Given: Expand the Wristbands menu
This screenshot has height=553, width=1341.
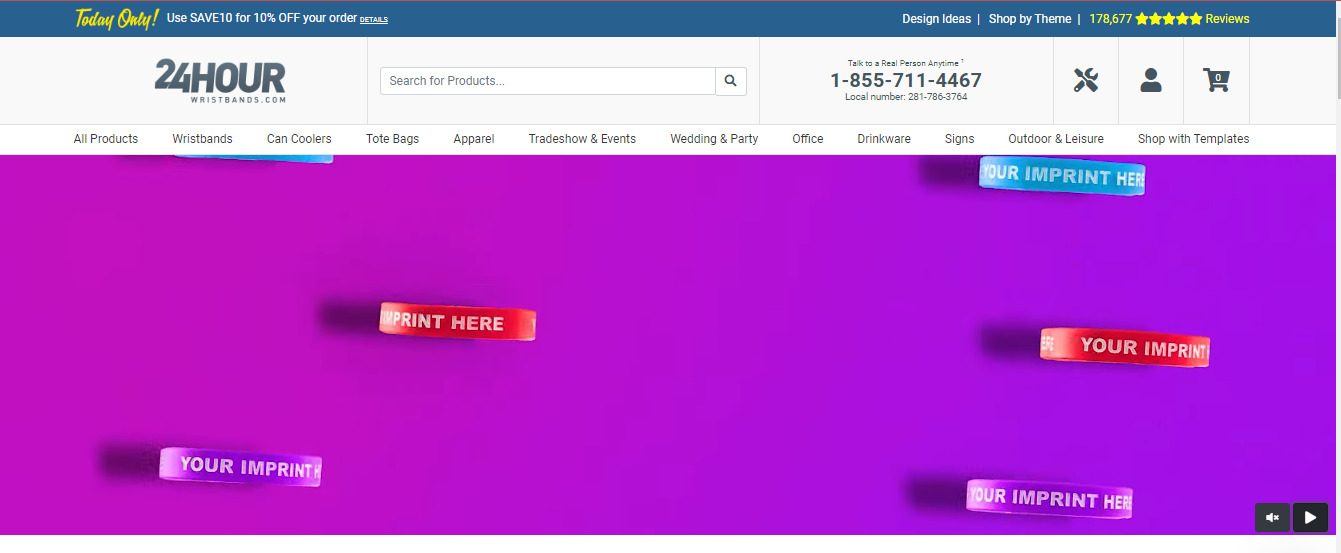Looking at the screenshot, I should pyautogui.click(x=202, y=139).
